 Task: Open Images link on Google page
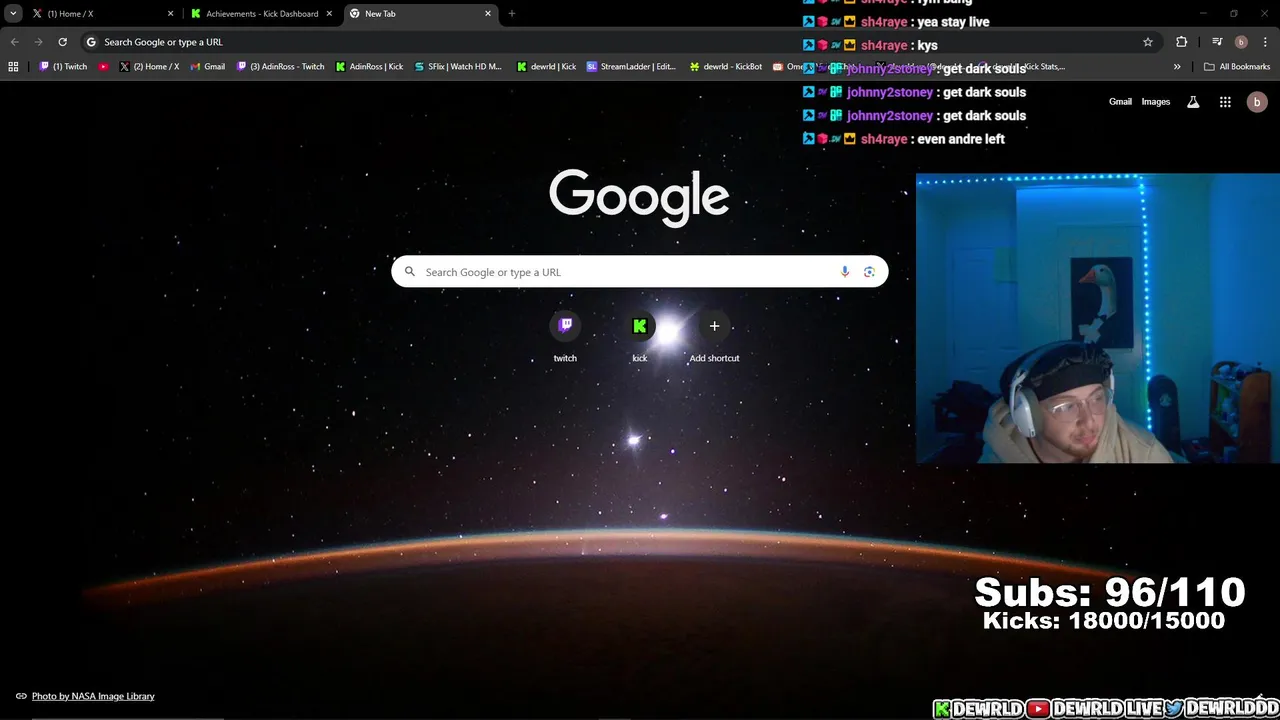coord(1156,102)
